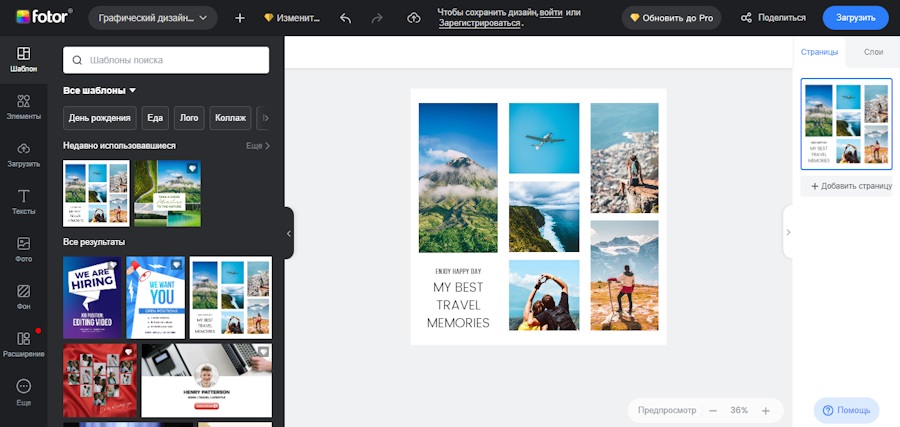Open the Фото sidebar panel
Screen dimensions: 900x427
pos(23,249)
